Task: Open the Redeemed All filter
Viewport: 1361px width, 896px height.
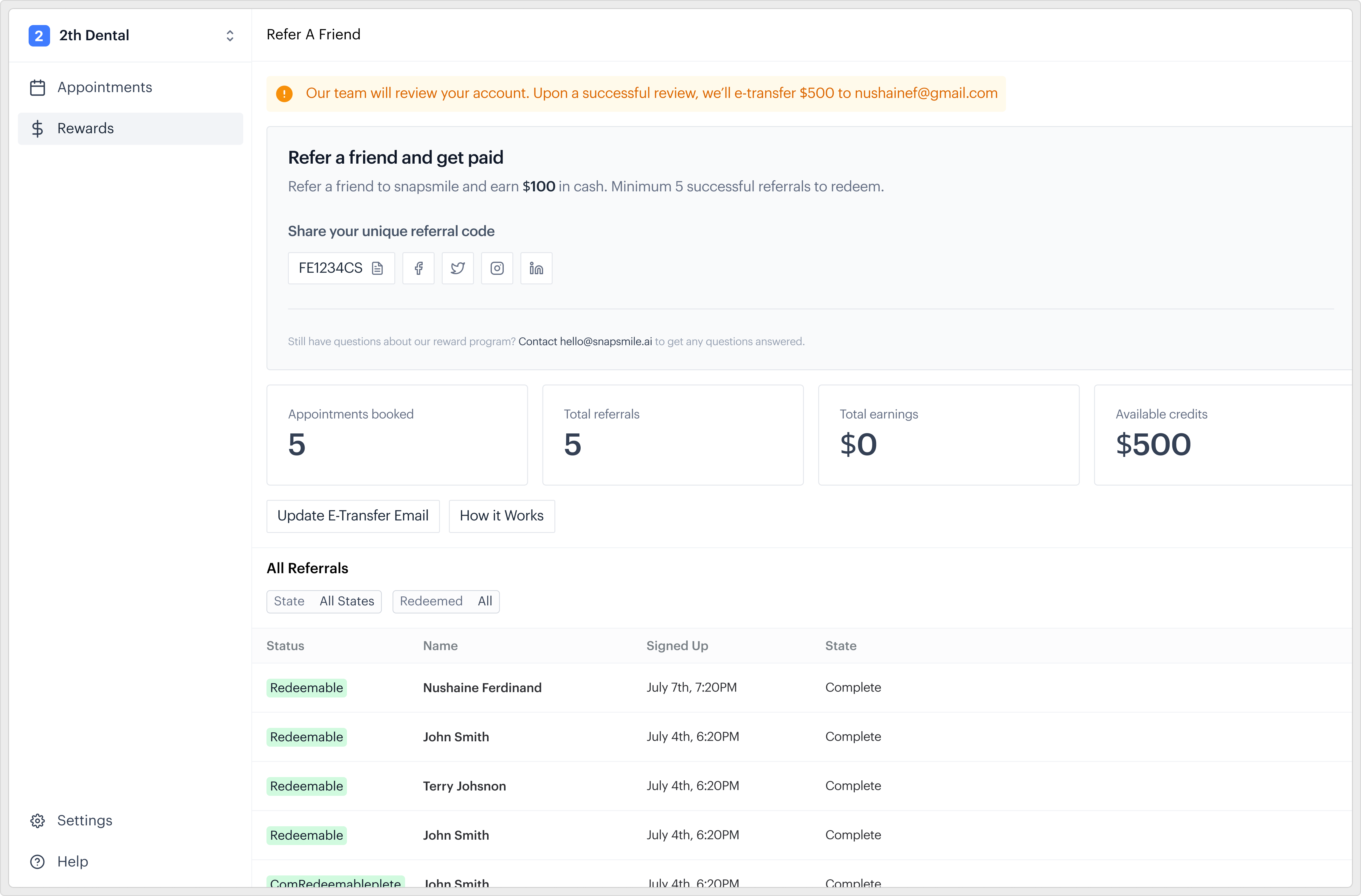Action: tap(446, 602)
